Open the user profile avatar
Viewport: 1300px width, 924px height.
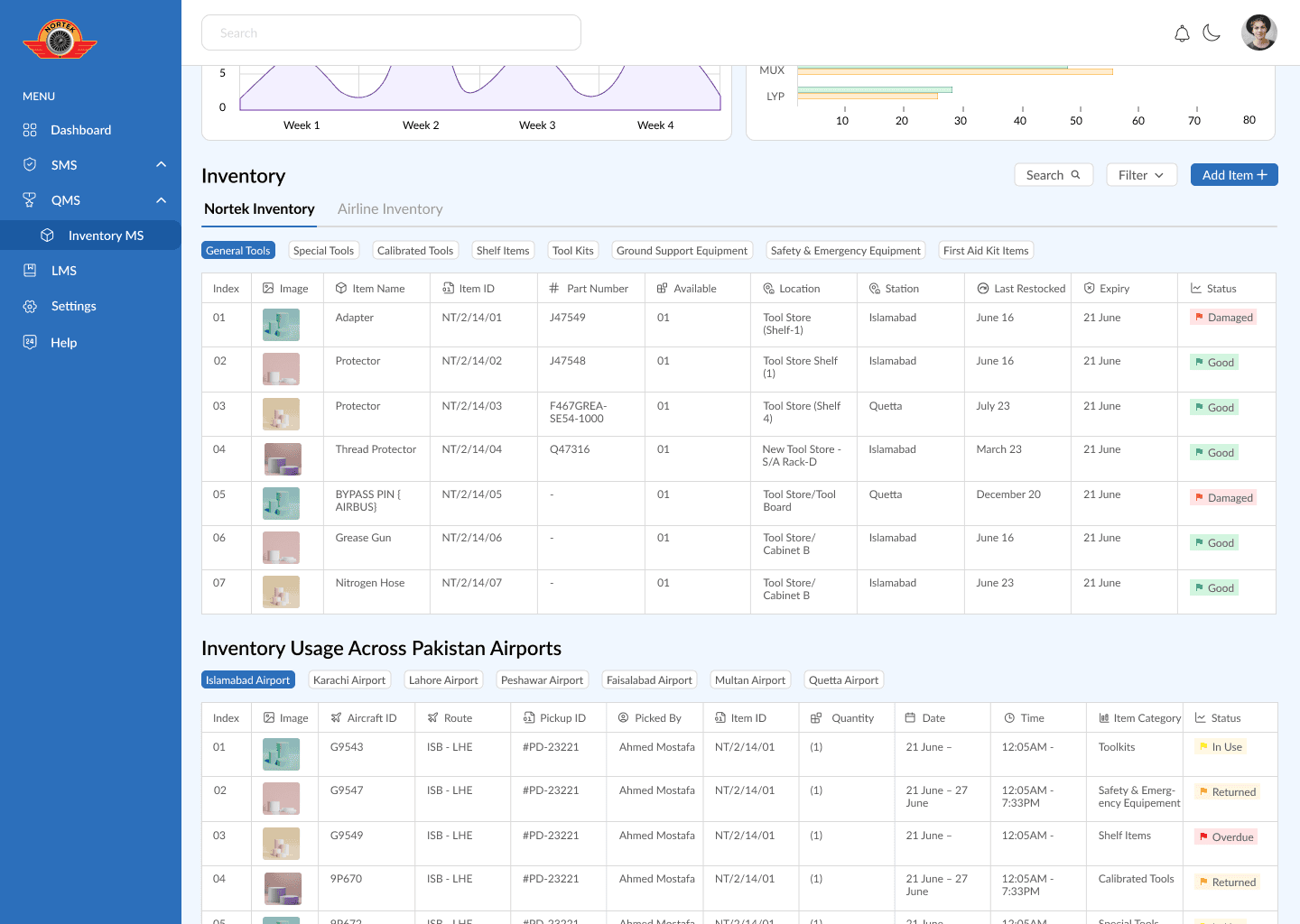click(x=1259, y=32)
